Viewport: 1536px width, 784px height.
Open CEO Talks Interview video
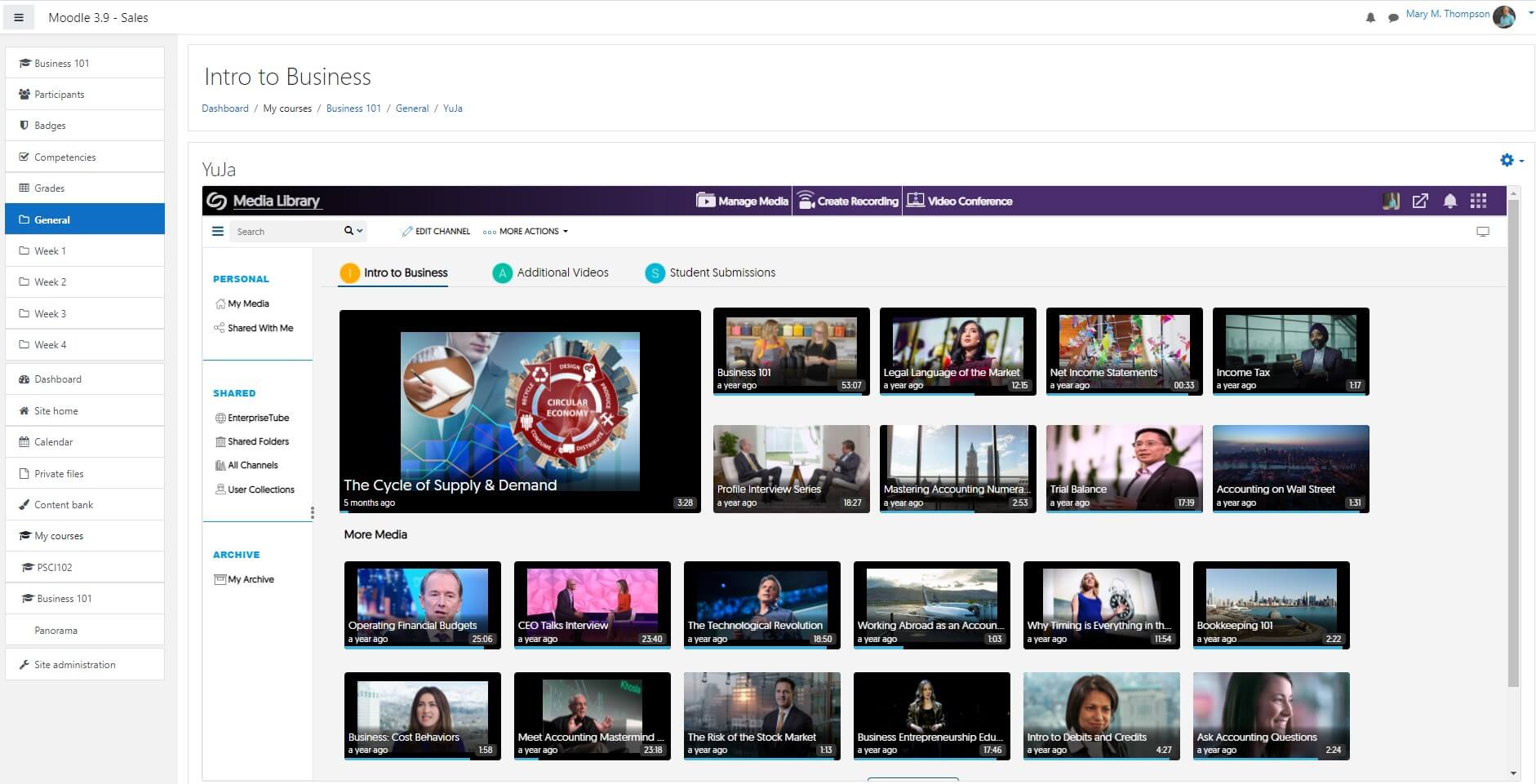point(593,605)
